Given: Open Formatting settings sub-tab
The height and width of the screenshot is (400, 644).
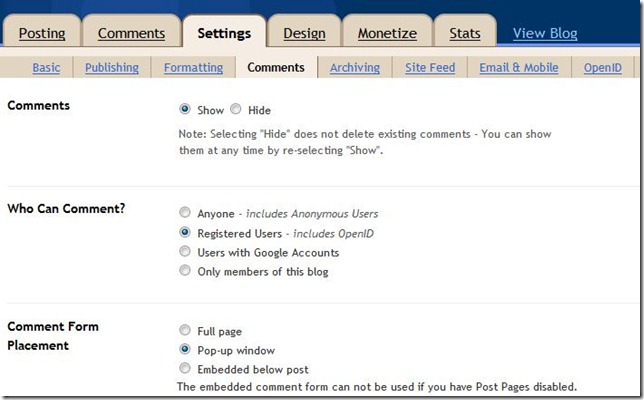Looking at the screenshot, I should click(194, 68).
